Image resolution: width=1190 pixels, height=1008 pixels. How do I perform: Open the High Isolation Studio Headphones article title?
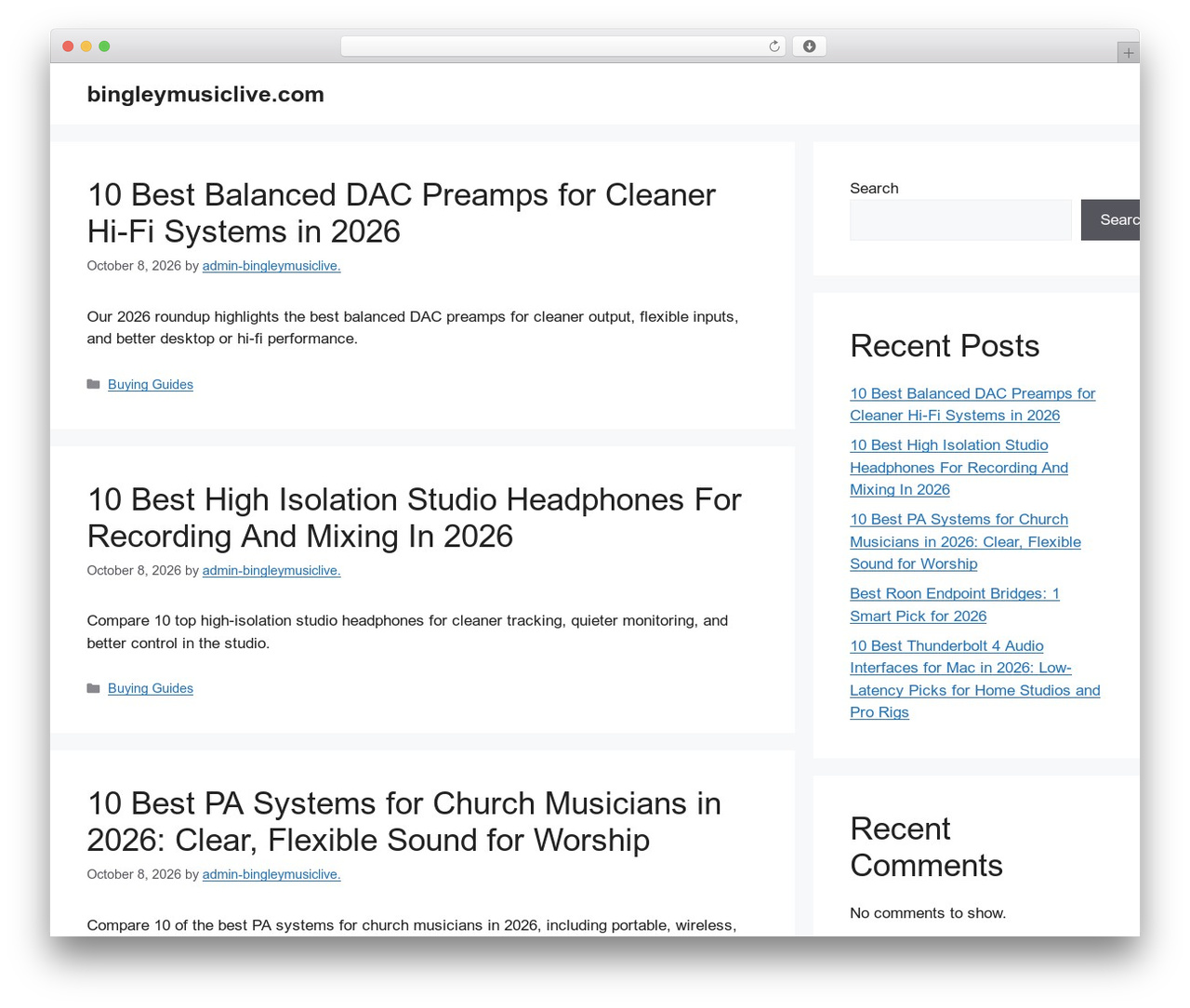414,517
